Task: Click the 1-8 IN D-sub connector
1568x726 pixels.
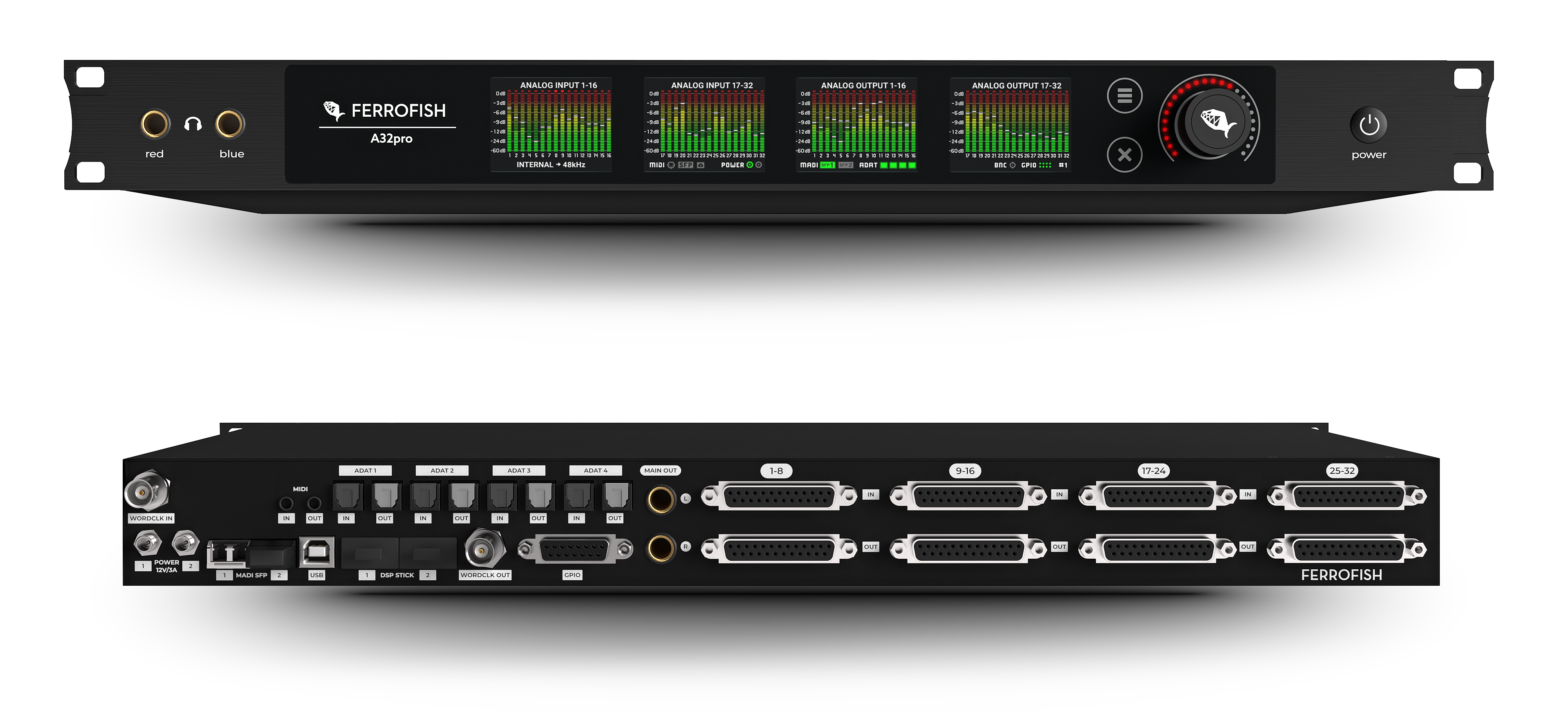Action: tap(779, 496)
